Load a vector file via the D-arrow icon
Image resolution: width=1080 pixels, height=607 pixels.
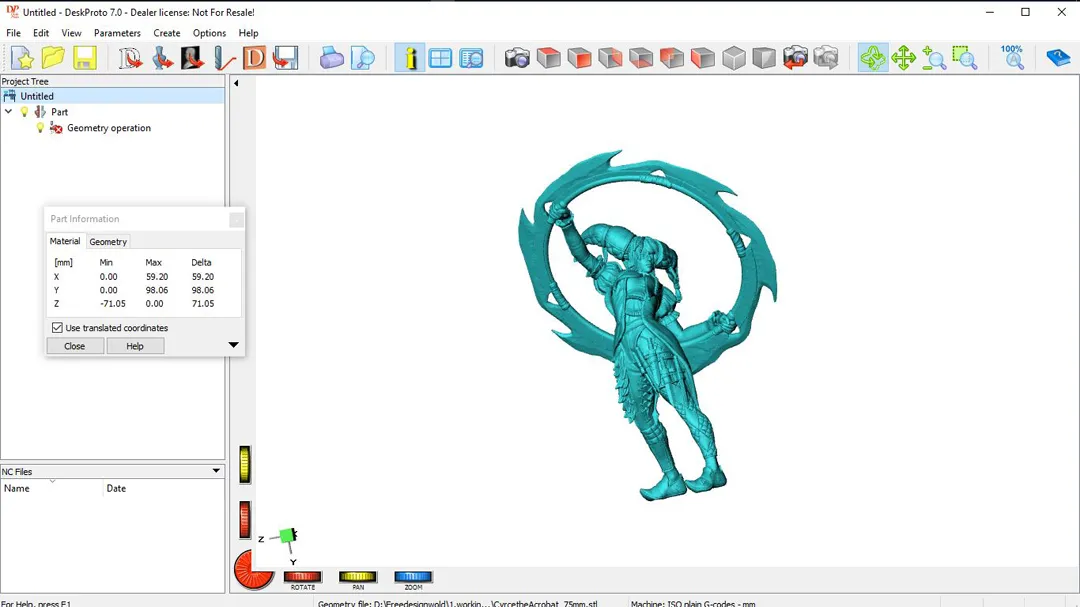pyautogui.click(x=130, y=58)
